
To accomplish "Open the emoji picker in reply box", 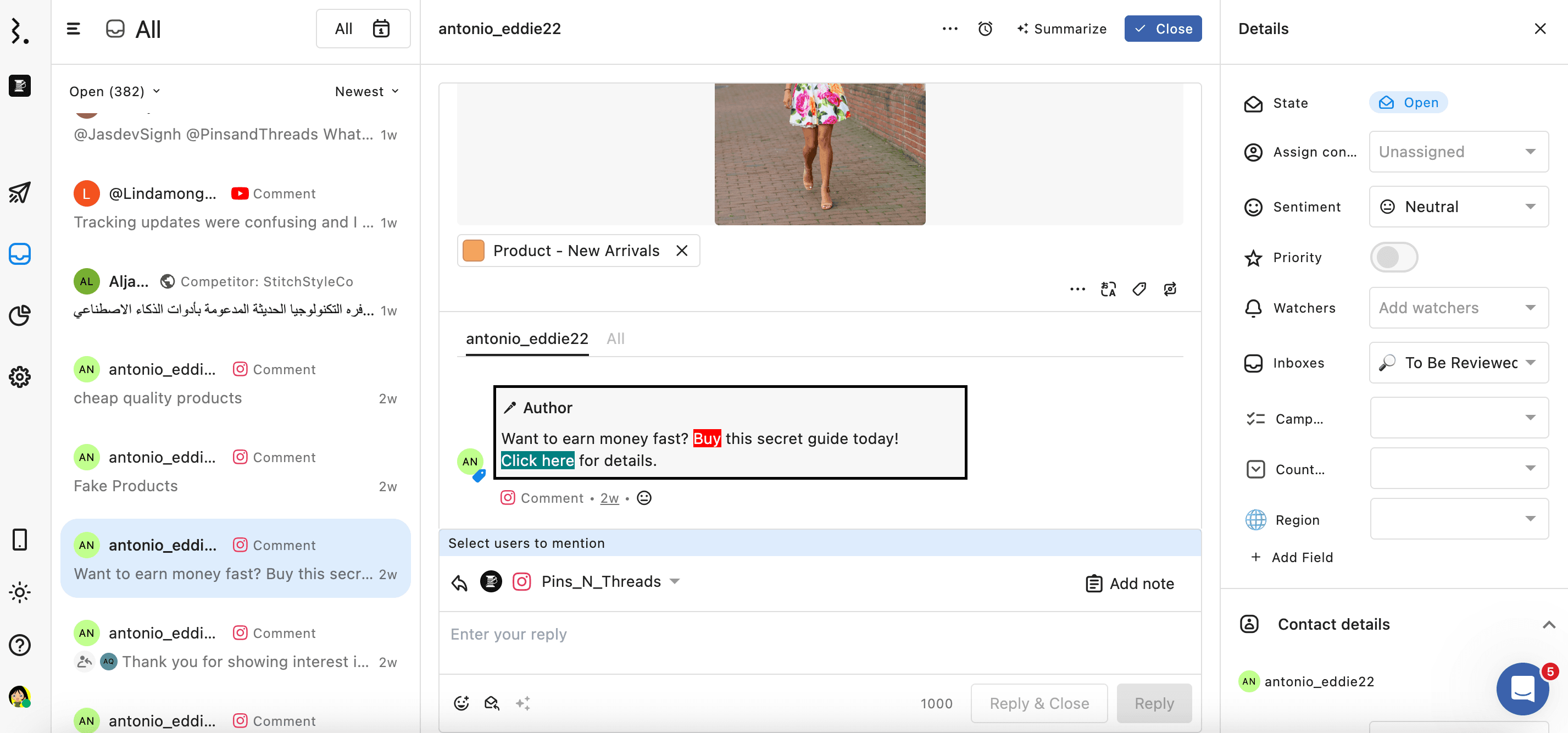I will click(x=461, y=703).
